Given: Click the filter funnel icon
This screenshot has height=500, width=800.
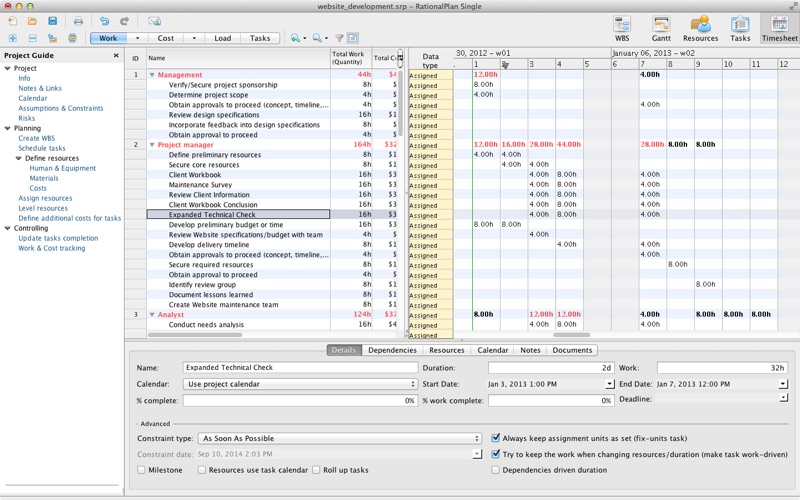Looking at the screenshot, I should point(339,38).
